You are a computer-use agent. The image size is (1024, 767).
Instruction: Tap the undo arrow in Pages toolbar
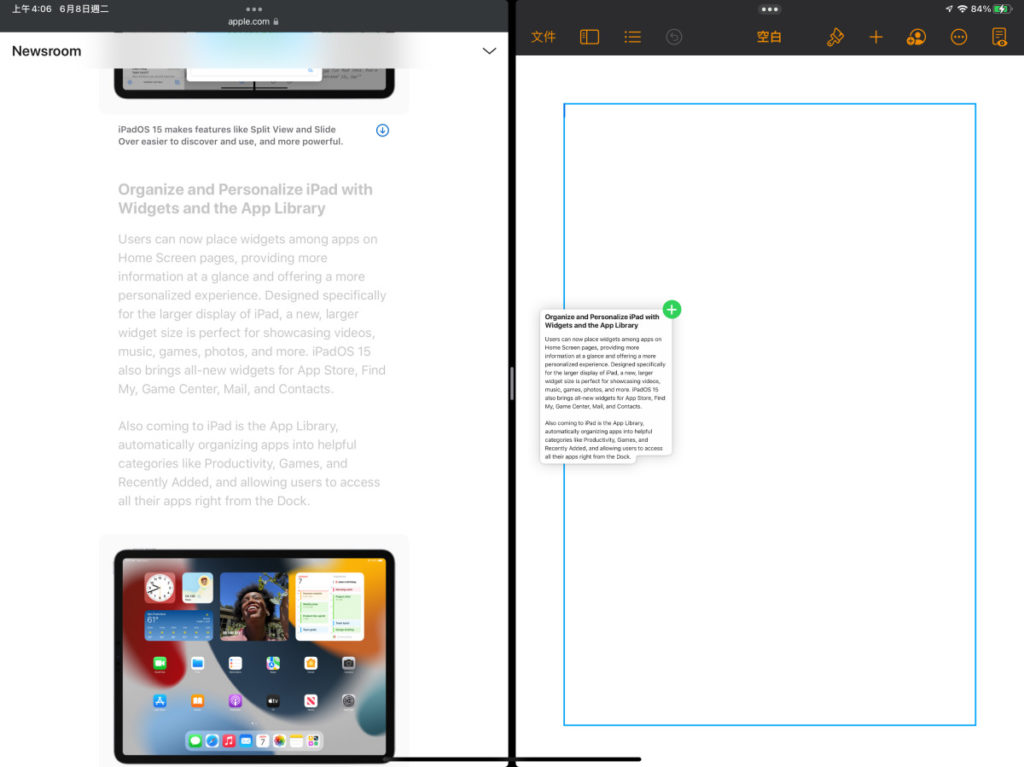[674, 37]
